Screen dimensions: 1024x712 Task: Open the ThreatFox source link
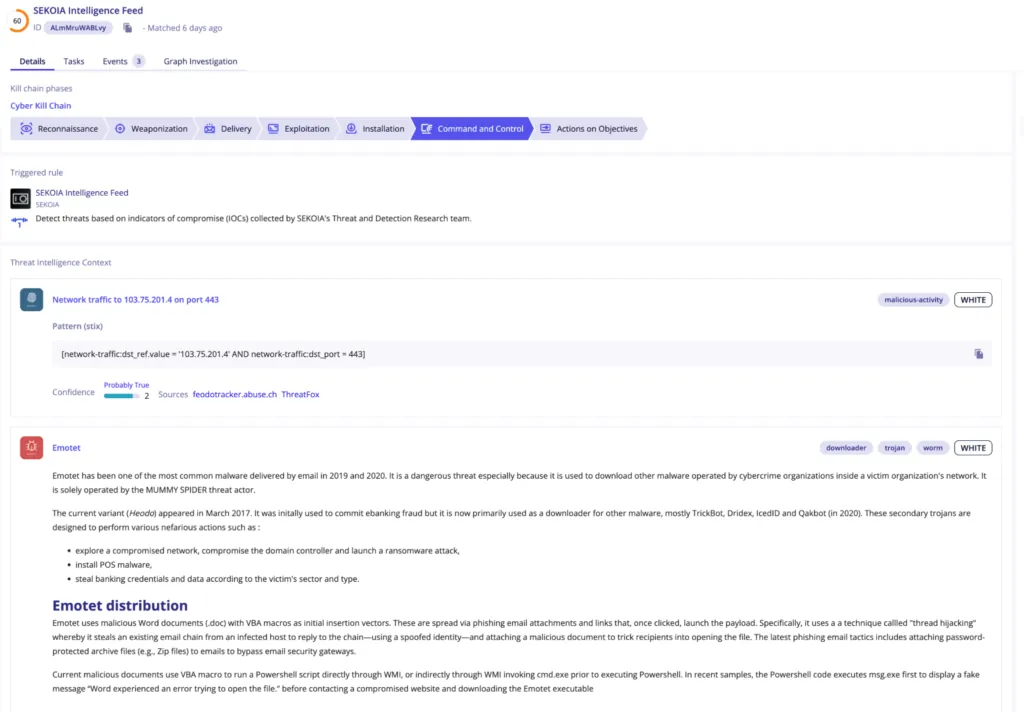(x=300, y=395)
